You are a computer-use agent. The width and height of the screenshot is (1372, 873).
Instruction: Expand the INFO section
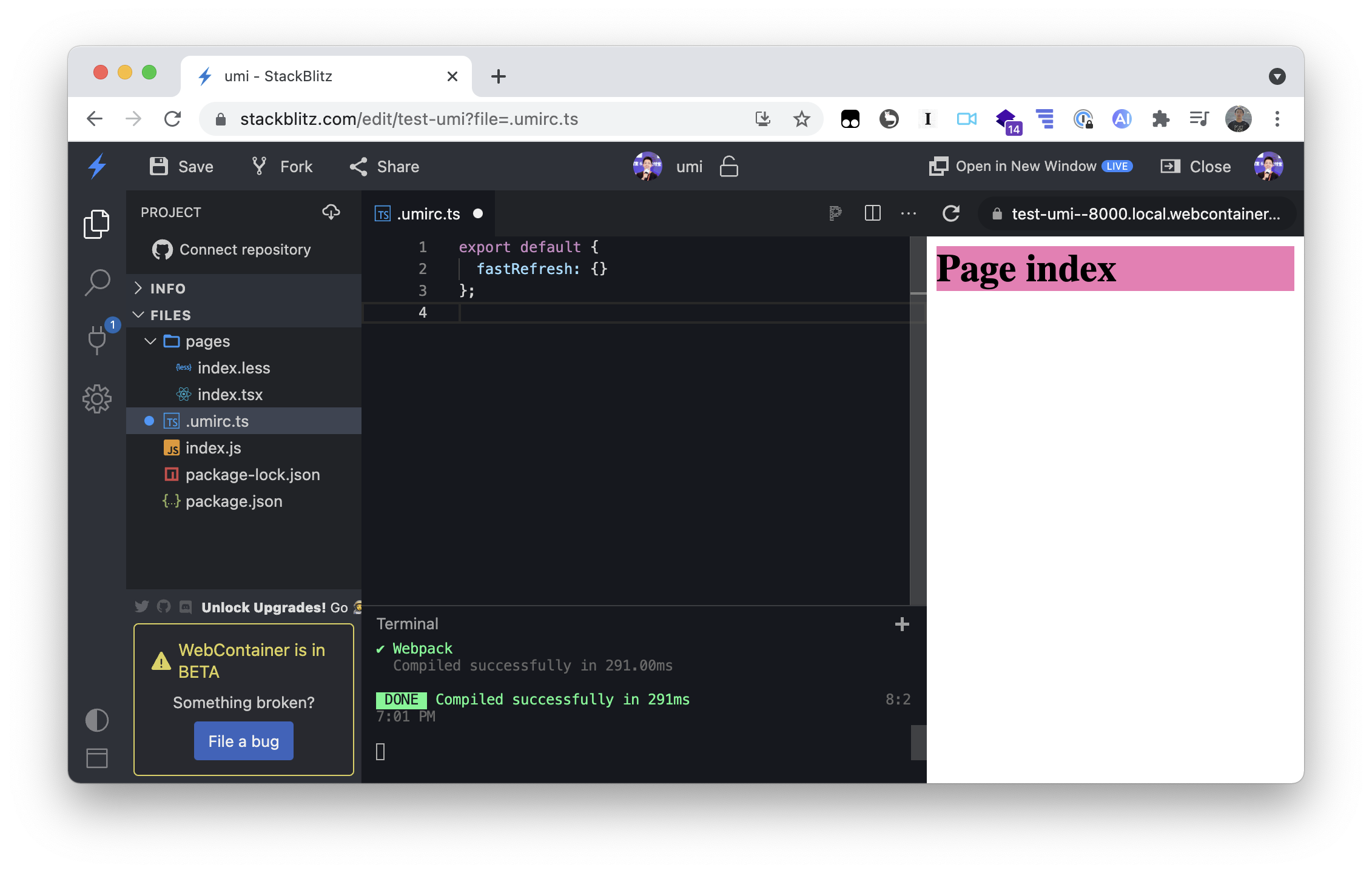tap(167, 289)
